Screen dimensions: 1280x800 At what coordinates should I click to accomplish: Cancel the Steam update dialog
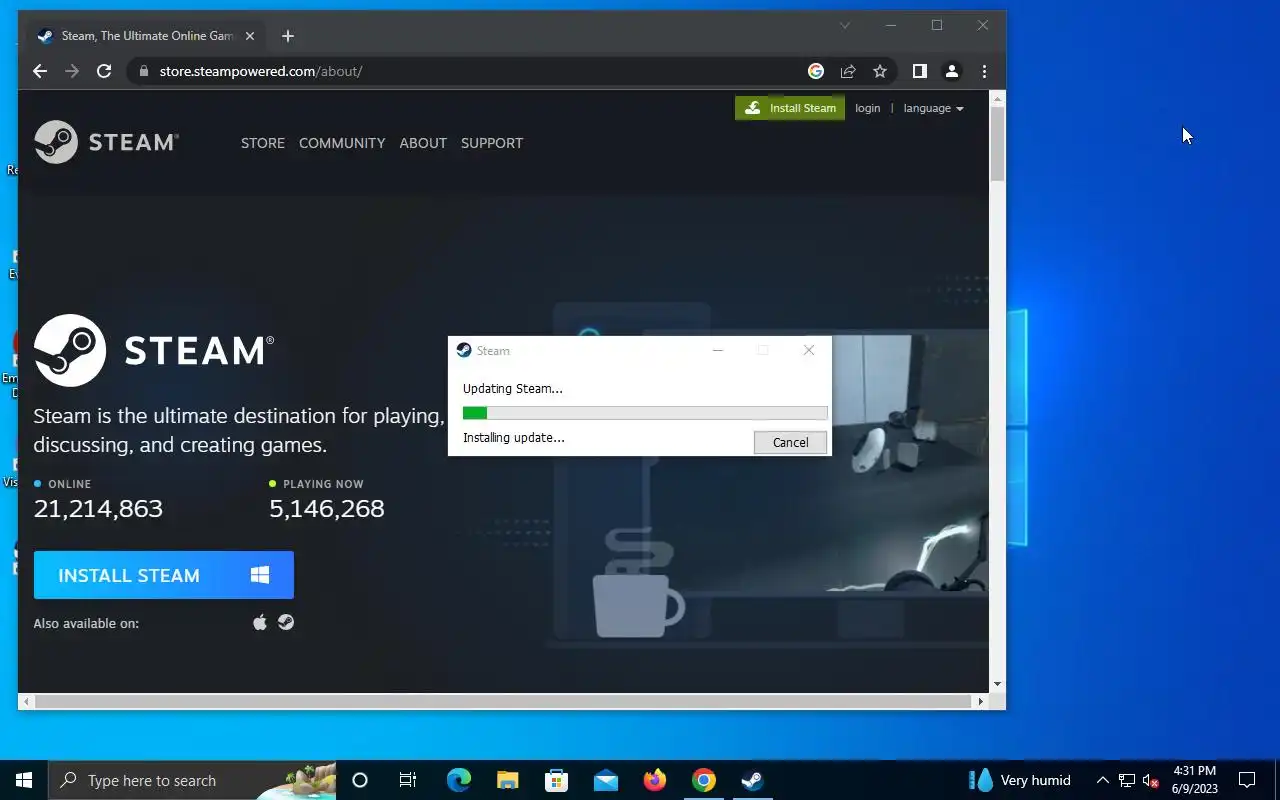point(790,442)
